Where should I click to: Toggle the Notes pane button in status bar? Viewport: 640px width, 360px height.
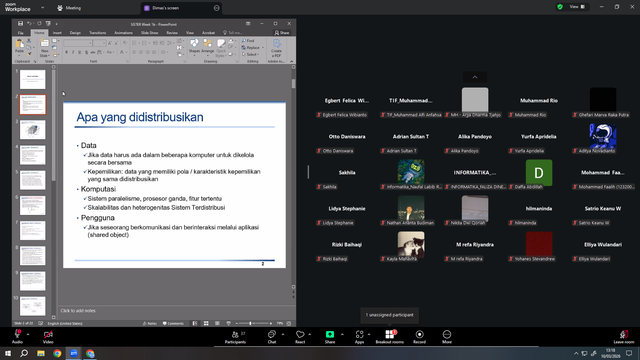tap(150, 323)
